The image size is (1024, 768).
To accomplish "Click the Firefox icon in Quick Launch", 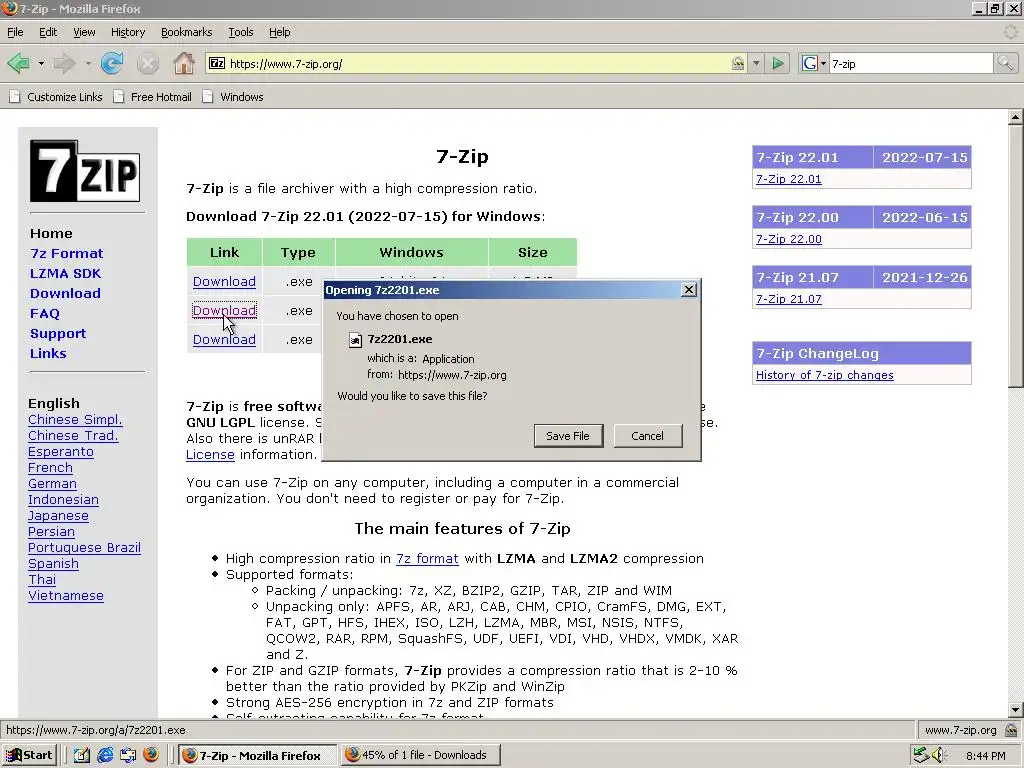I will (151, 754).
